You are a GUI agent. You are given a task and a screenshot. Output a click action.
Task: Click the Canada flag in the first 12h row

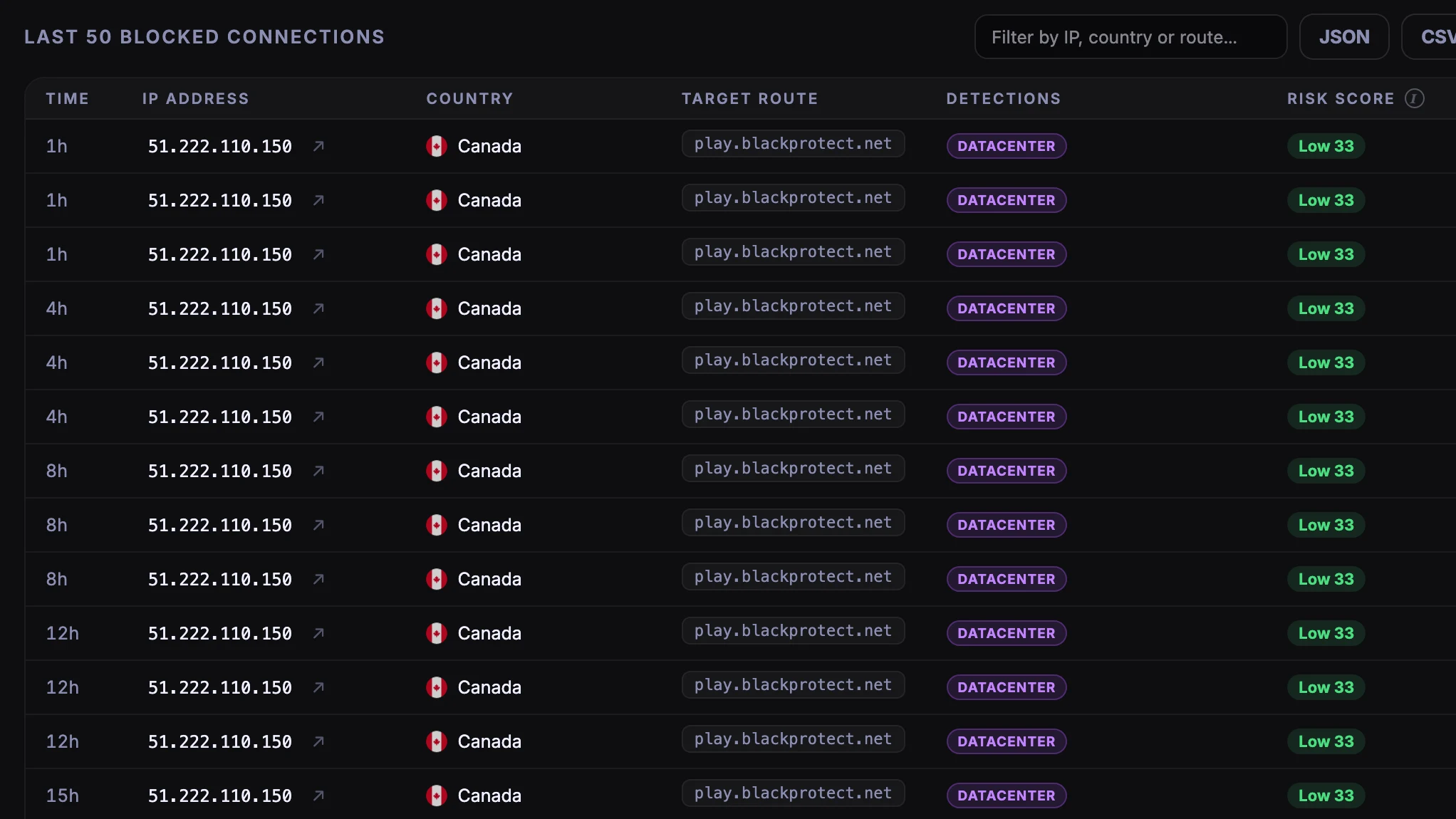coord(437,633)
